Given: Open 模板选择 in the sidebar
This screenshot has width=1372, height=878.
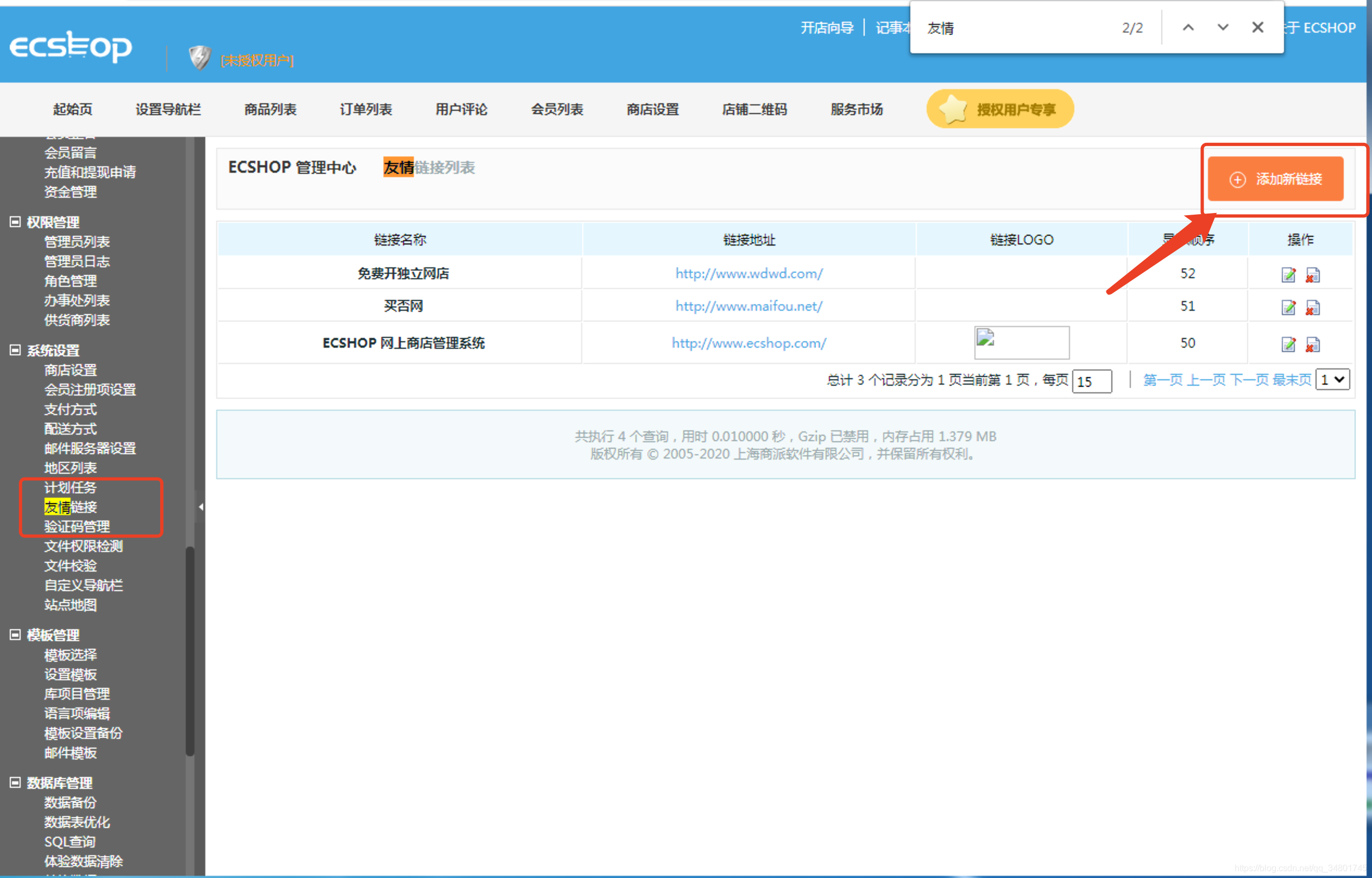Looking at the screenshot, I should coord(71,655).
